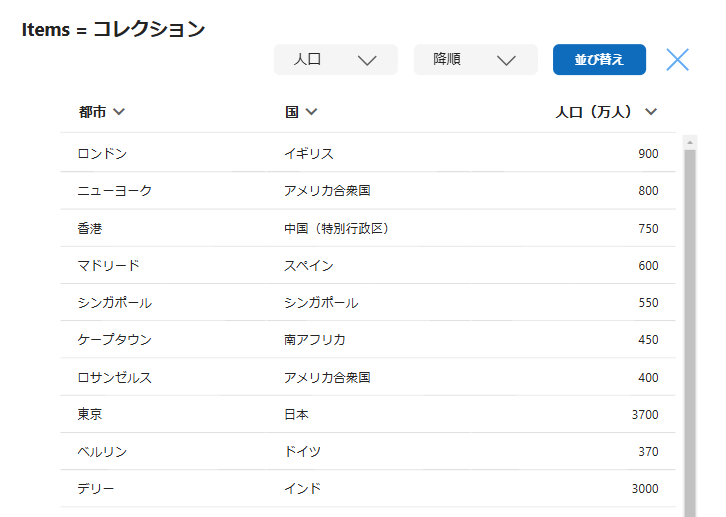Viewport: 726px width, 517px height.
Task: Open the 人口 sort field dropdown
Action: [x=335, y=60]
